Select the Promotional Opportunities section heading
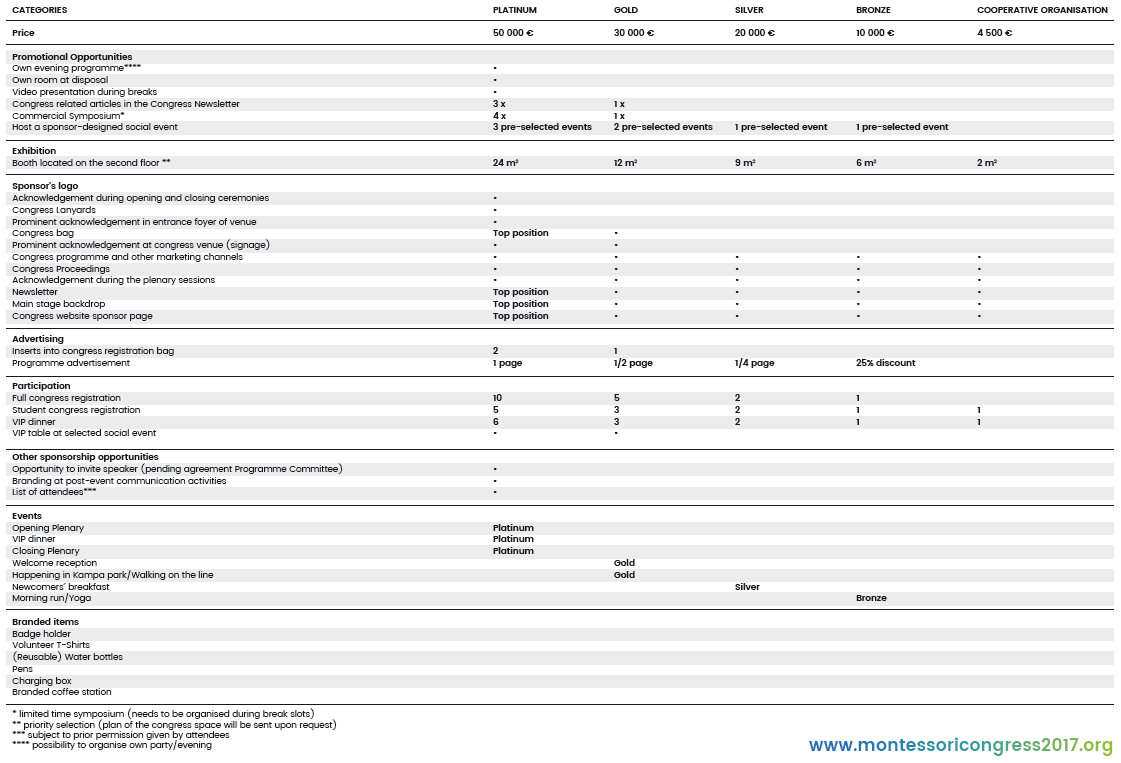Screen dimensions: 1121x763 (72, 56)
